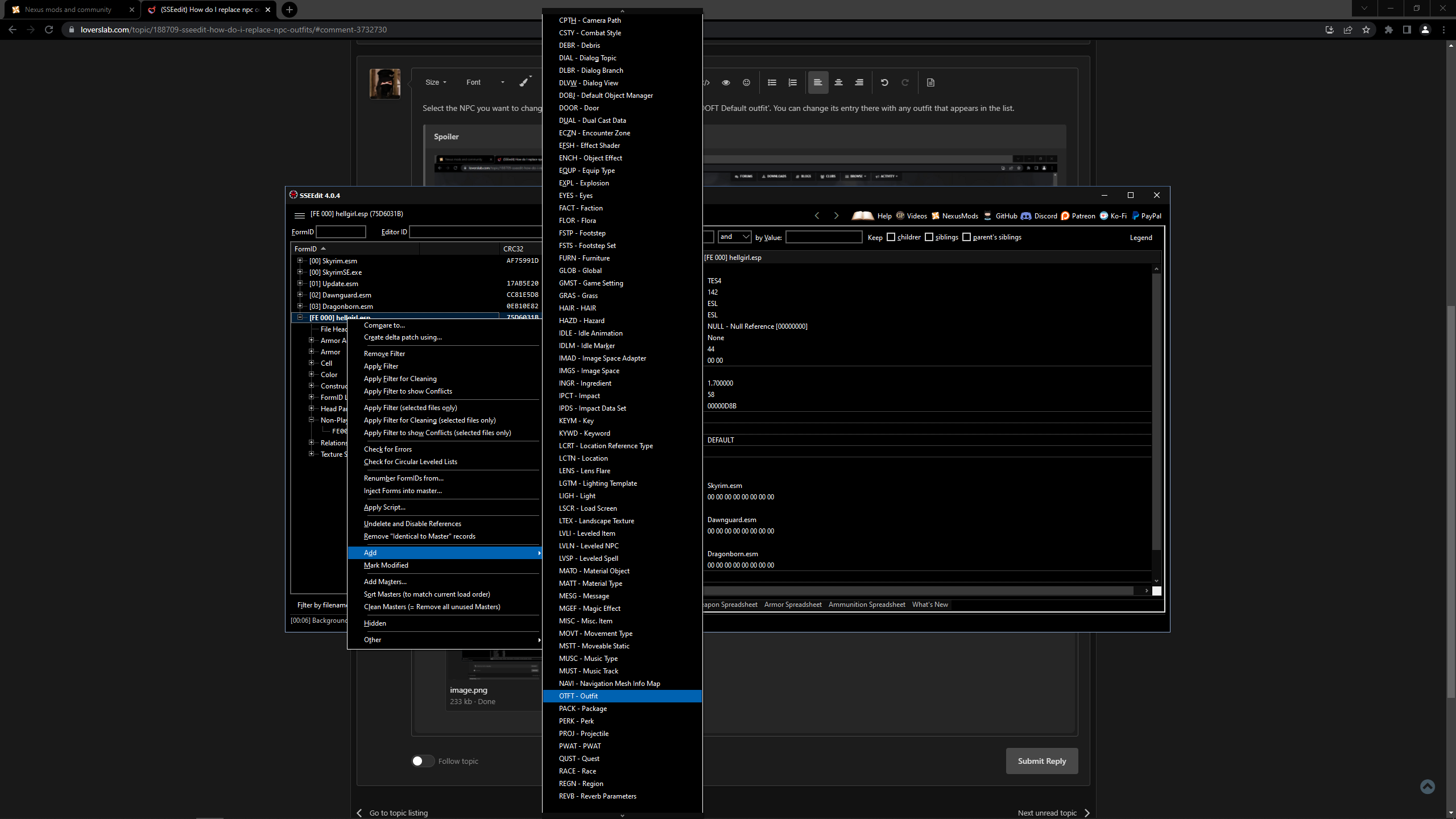Switch to the Armor Spreadsheet tab
1456x819 pixels.
792,605
